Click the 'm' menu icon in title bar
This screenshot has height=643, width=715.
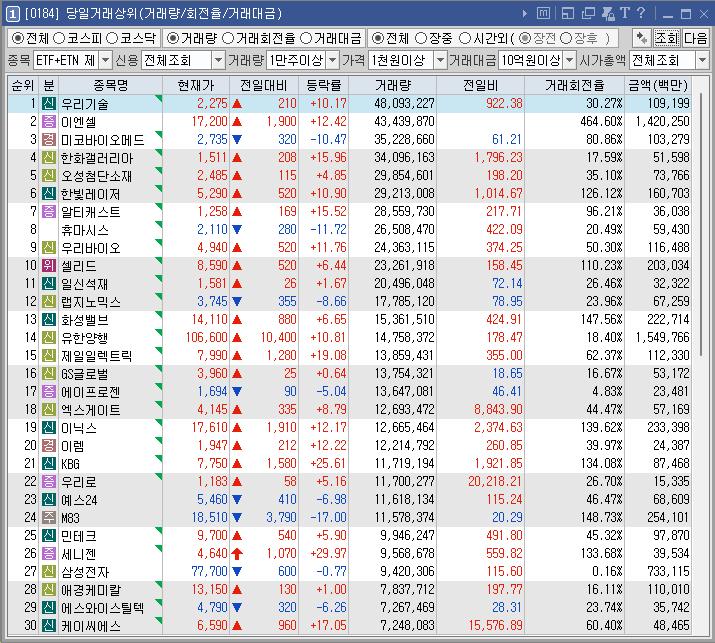pos(543,13)
